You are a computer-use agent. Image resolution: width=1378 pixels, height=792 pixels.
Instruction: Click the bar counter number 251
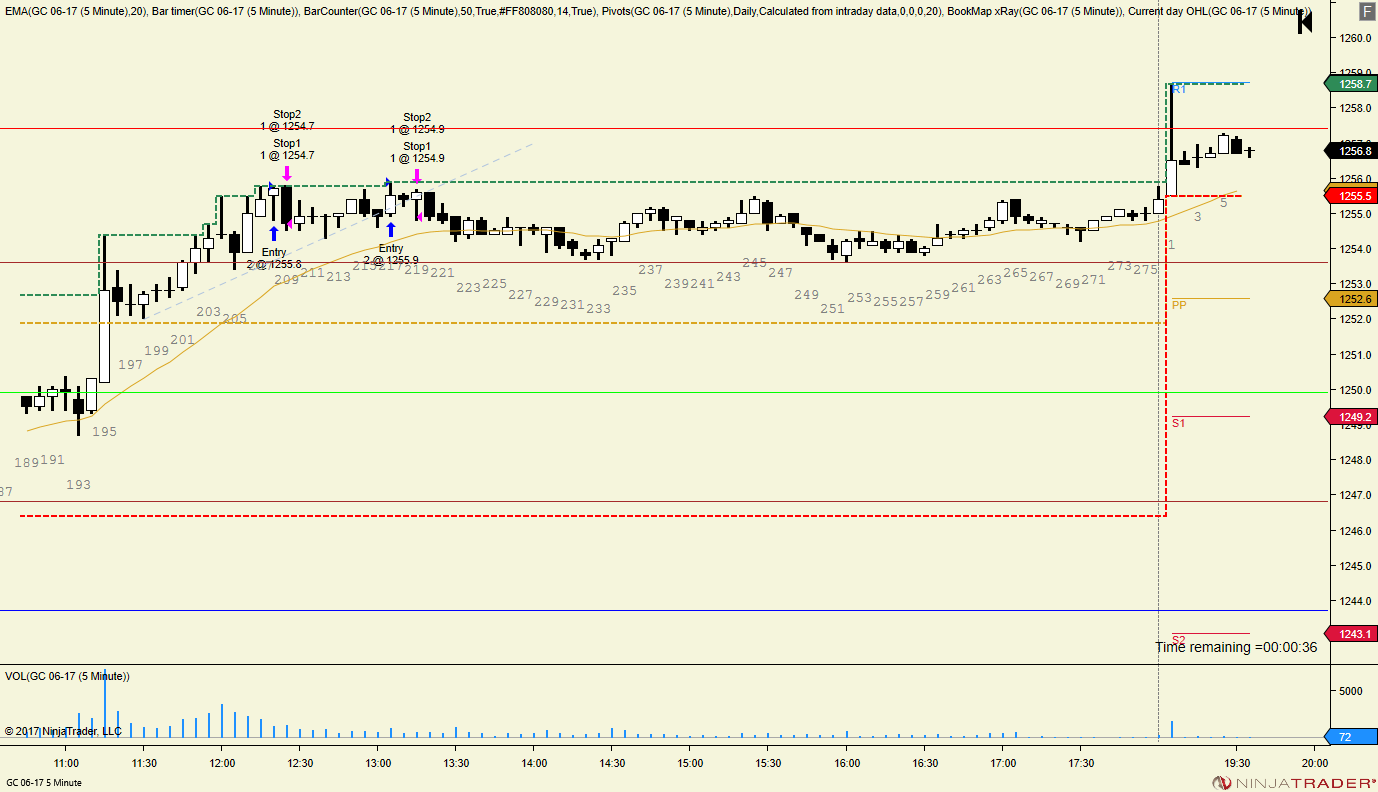[832, 309]
